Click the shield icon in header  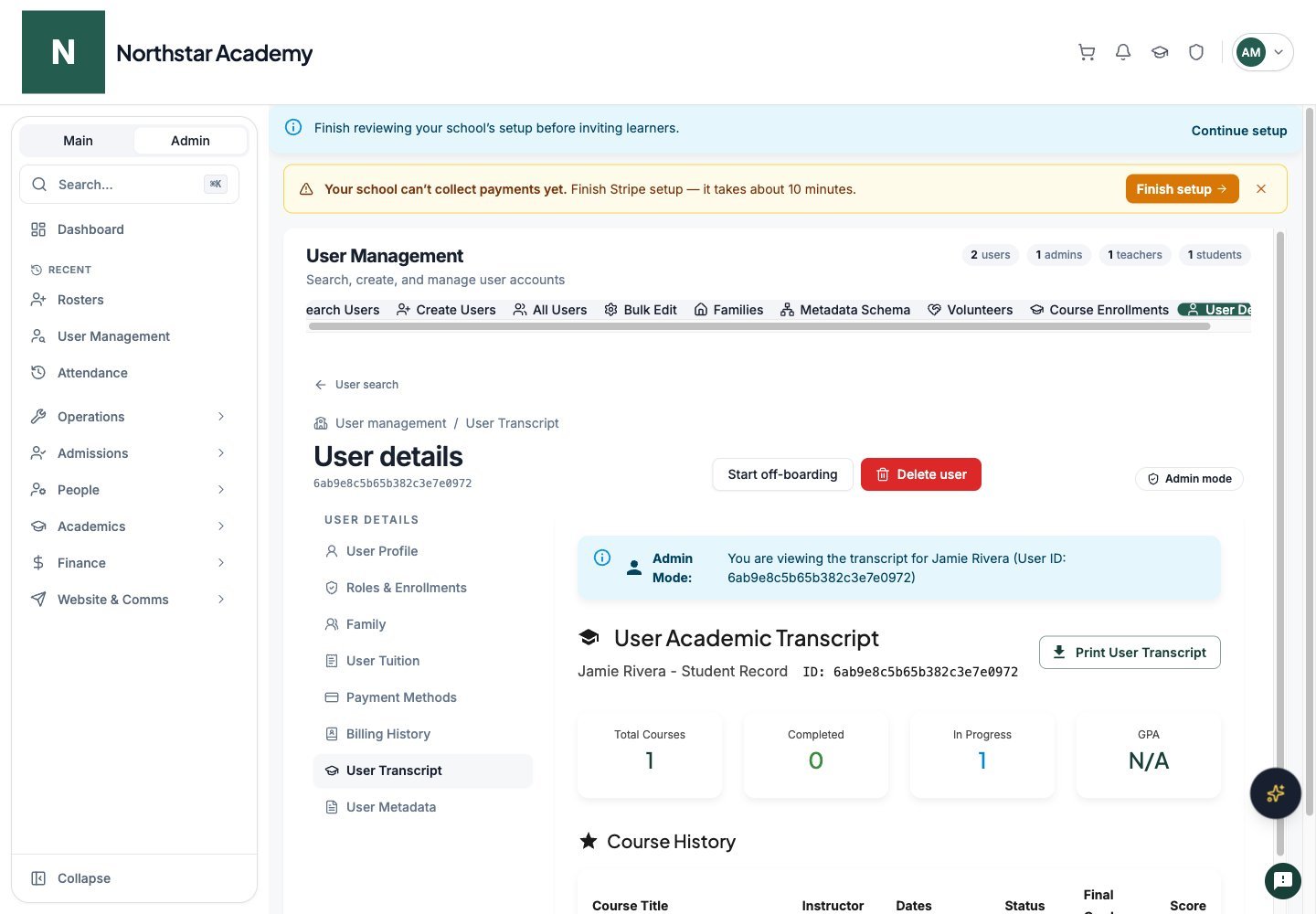(x=1196, y=52)
